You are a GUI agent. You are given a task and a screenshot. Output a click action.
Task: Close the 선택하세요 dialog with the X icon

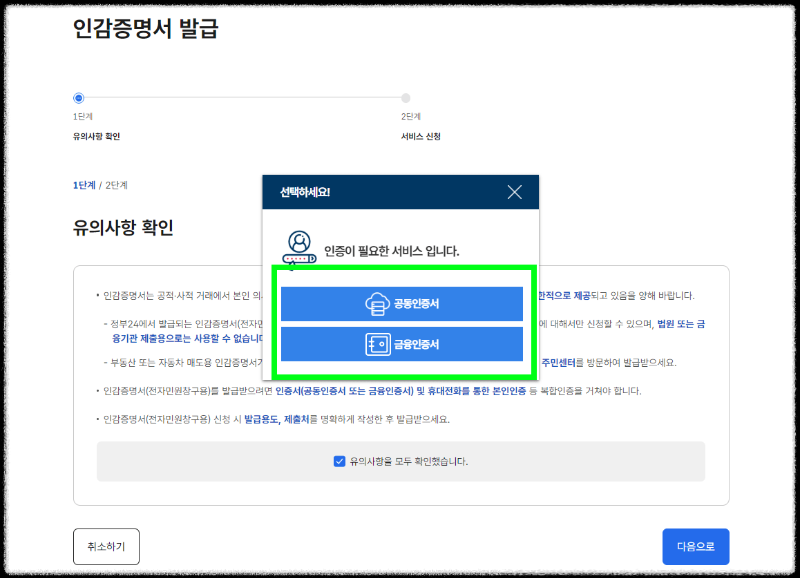(515, 192)
